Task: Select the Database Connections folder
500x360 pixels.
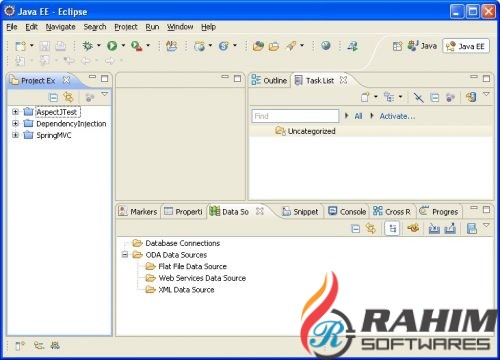Action: tap(182, 243)
